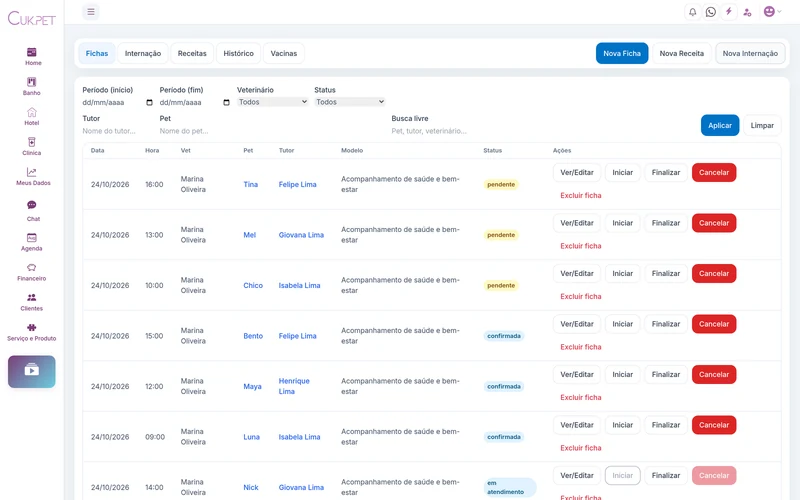This screenshot has width=800, height=500.
Task: Open Financeiro piggy bank icon
Action: 32,267
